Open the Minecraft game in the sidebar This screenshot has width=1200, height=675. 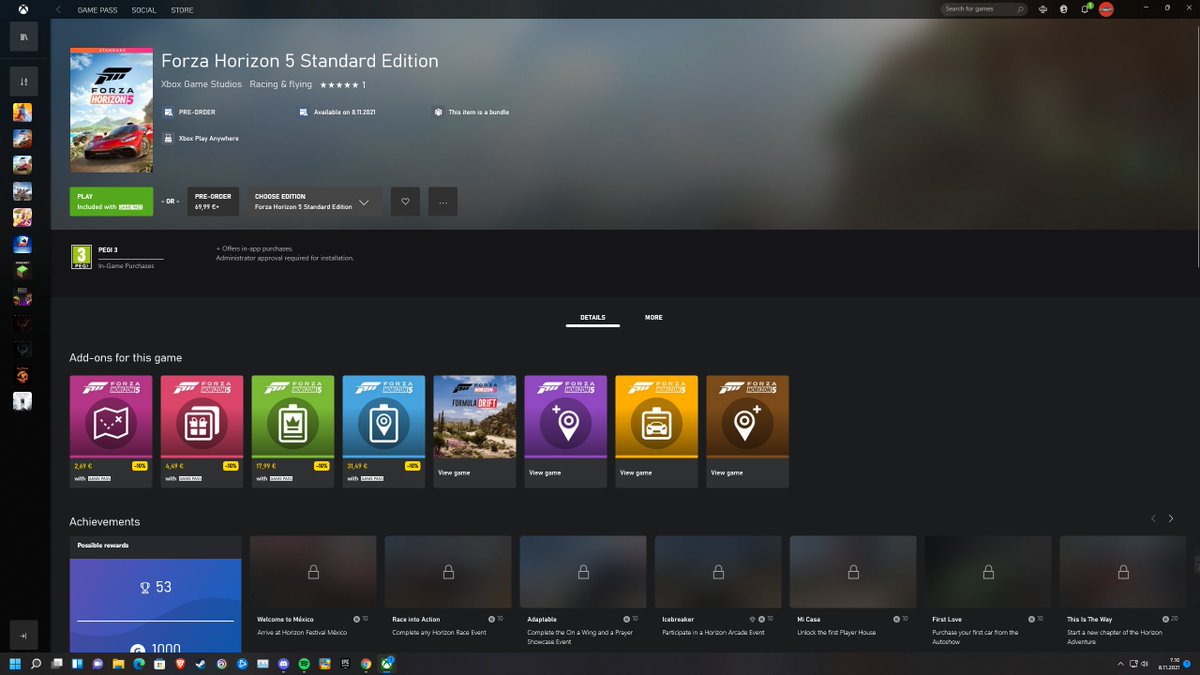pyautogui.click(x=23, y=270)
